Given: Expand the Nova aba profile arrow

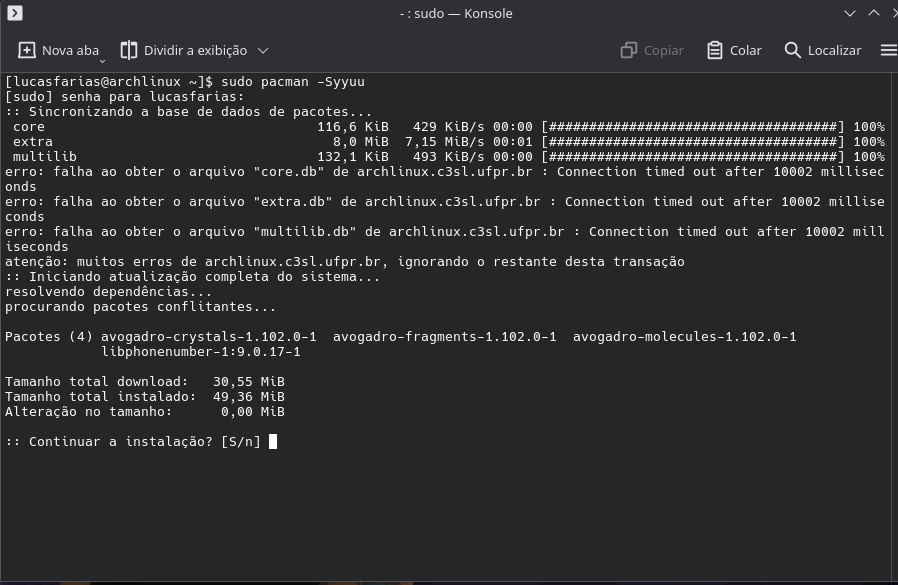Looking at the screenshot, I should [102, 60].
